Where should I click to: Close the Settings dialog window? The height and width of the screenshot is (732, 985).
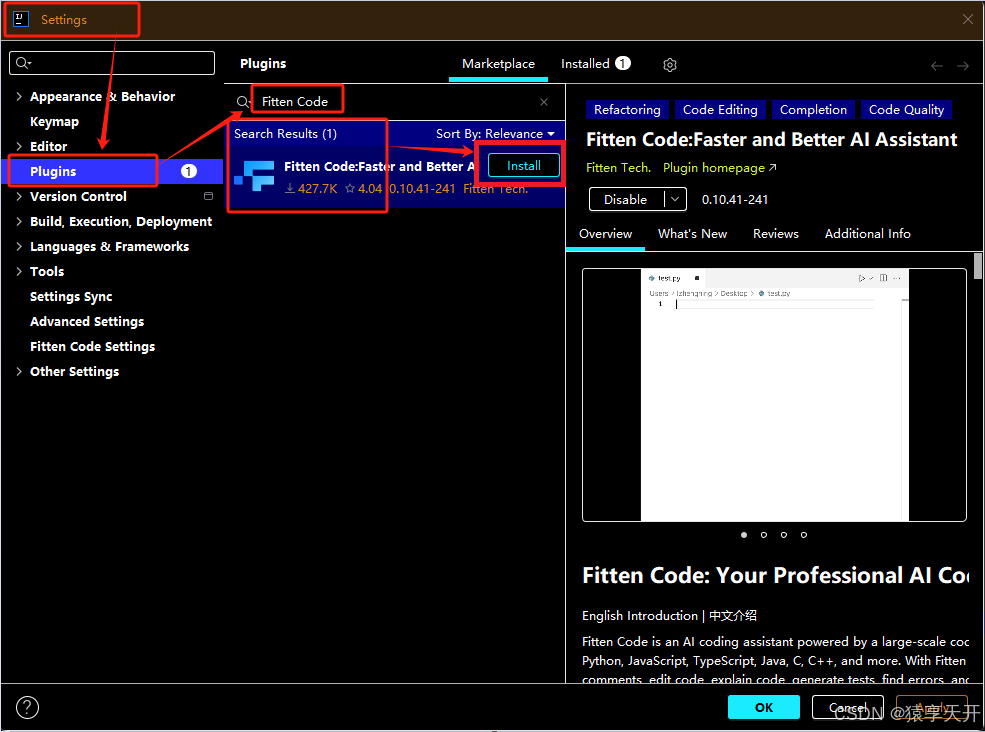968,19
